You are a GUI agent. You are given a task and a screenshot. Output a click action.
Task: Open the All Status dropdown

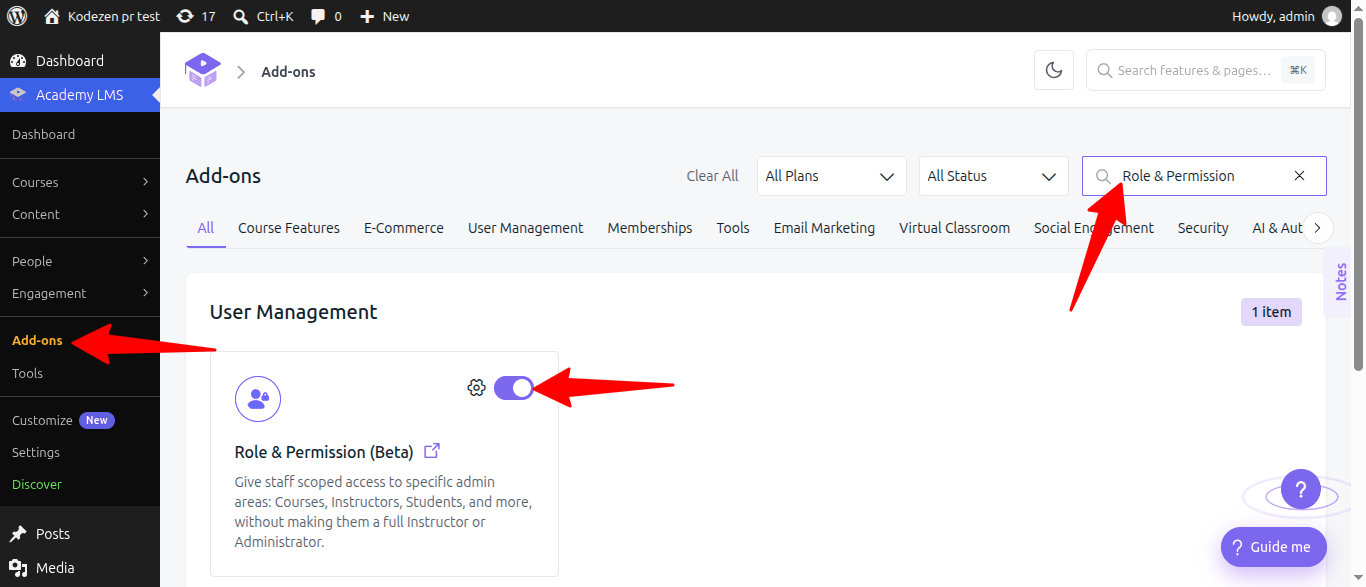pyautogui.click(x=993, y=176)
